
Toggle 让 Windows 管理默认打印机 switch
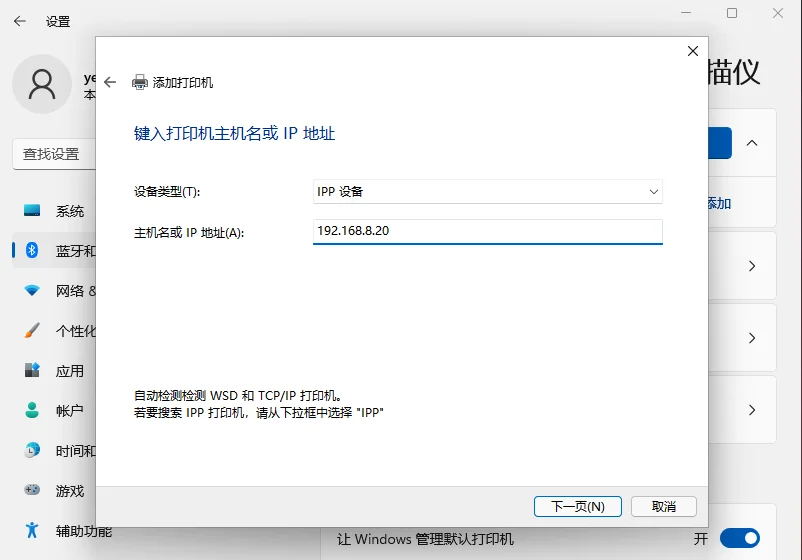click(740, 538)
